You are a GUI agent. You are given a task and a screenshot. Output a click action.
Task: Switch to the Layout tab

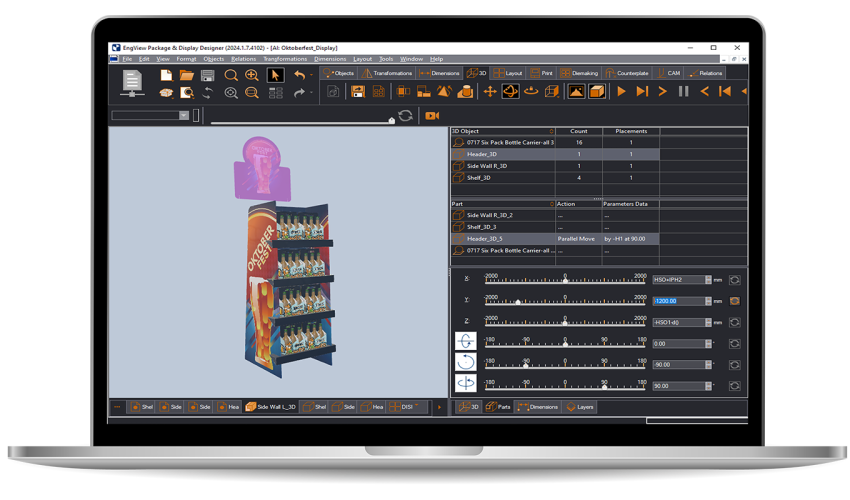click(508, 73)
